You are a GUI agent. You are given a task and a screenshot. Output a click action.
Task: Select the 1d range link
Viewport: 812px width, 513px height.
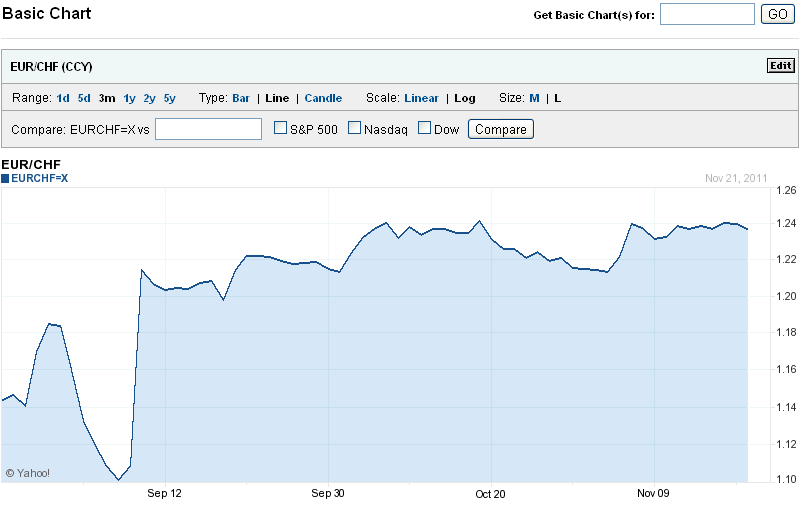(63, 98)
